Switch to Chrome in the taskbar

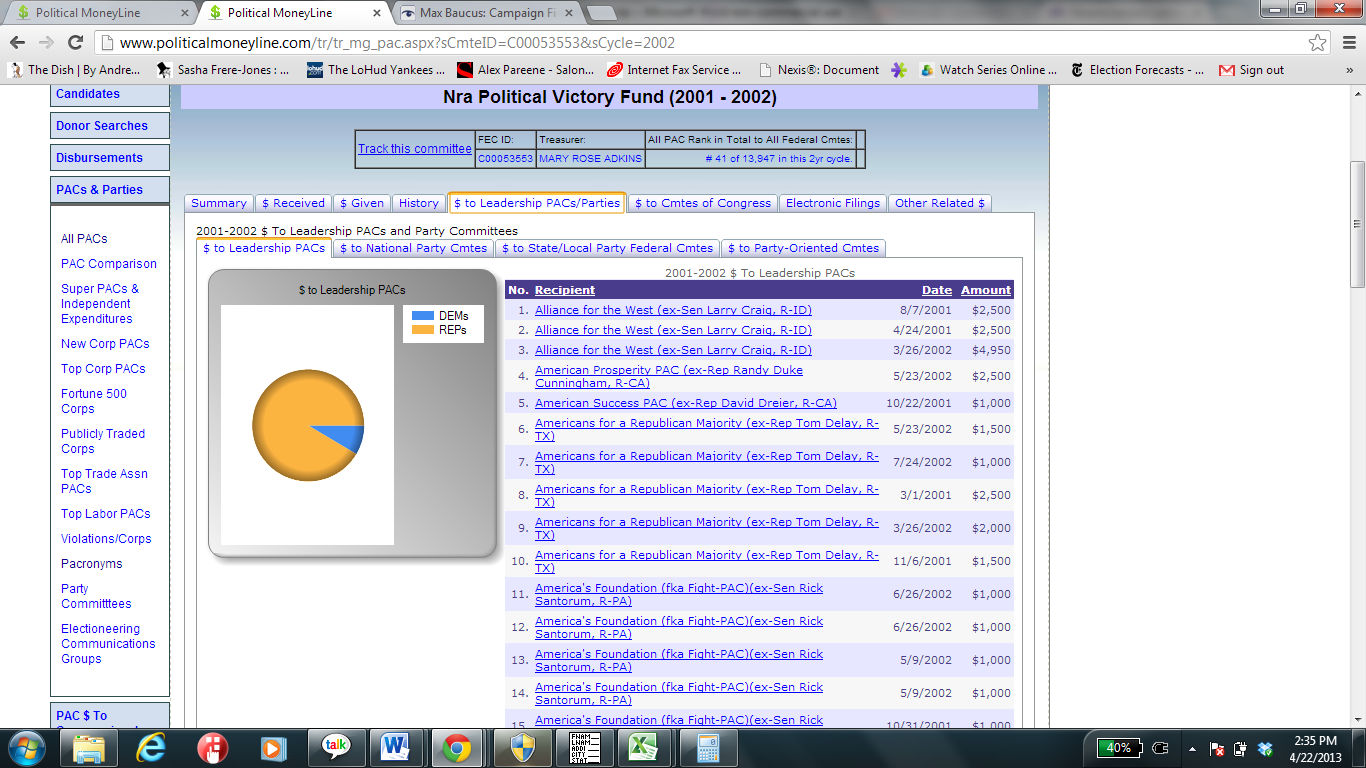pos(457,747)
